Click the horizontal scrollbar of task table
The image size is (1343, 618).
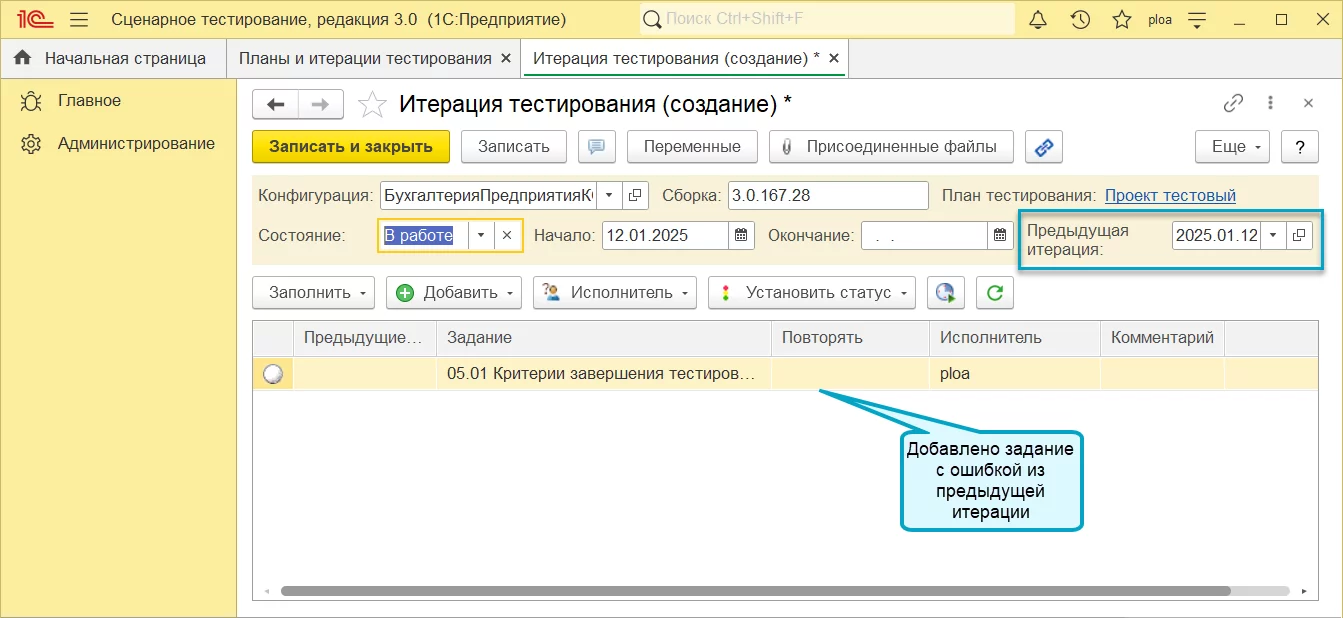(x=755, y=591)
